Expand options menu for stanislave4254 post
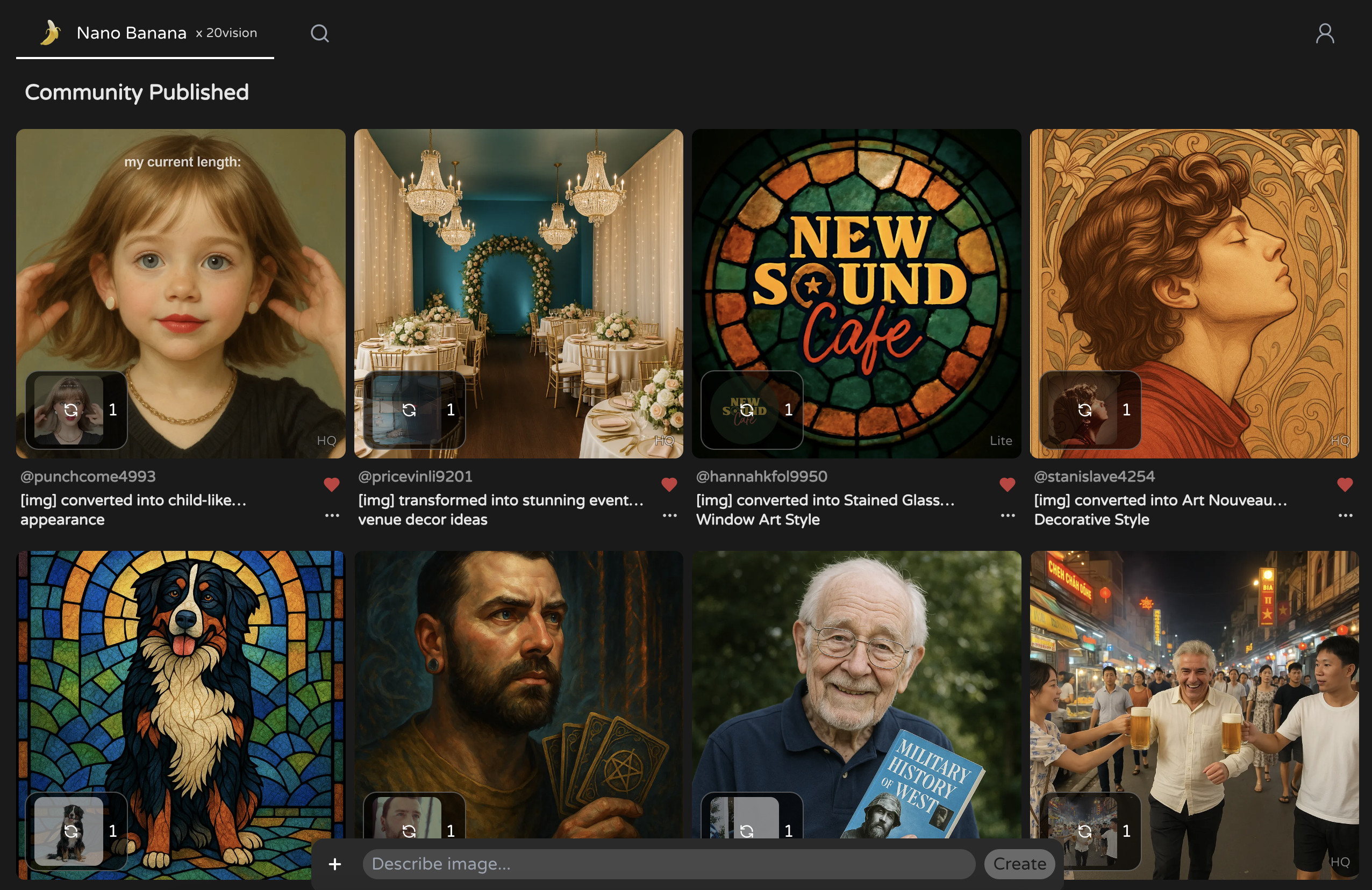The image size is (1372, 890). (x=1345, y=515)
